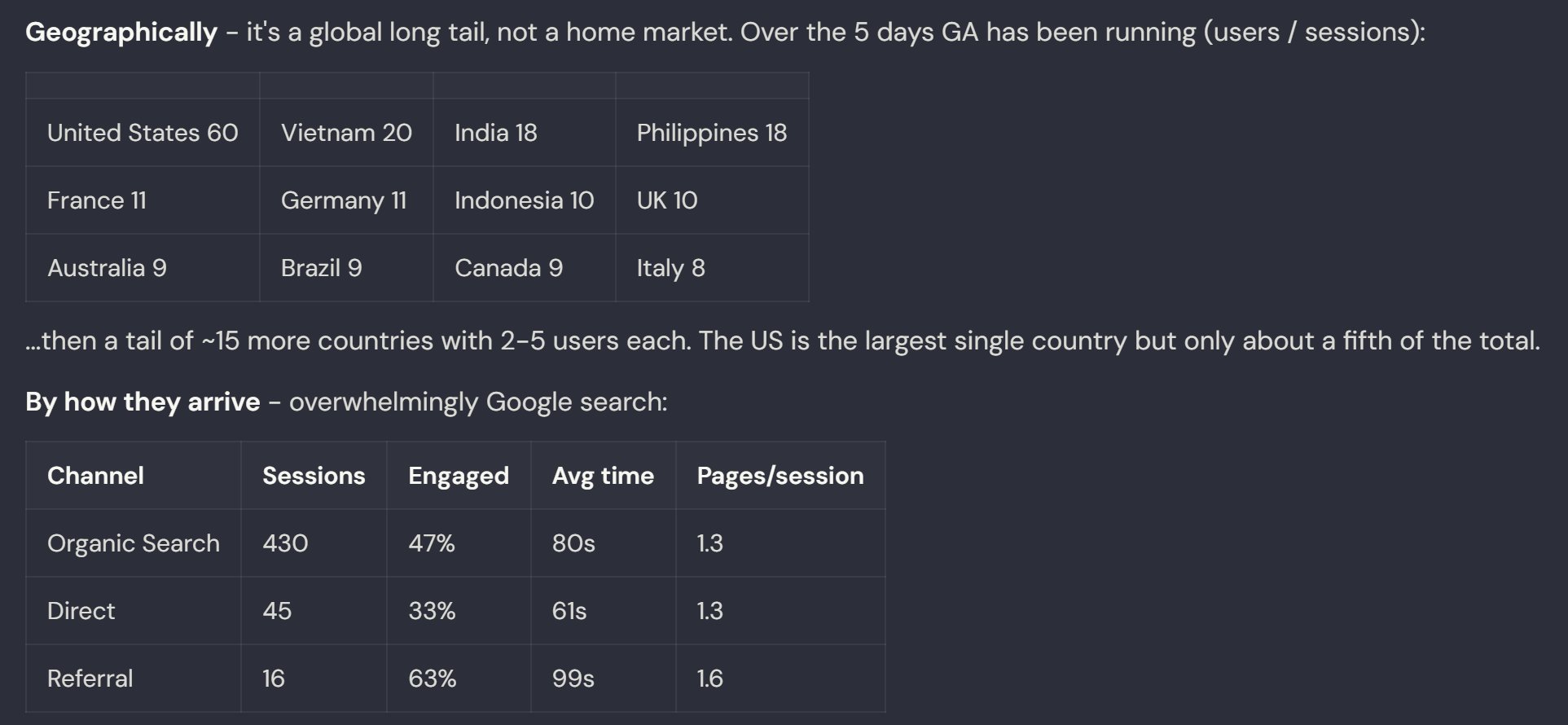Select the Philippines 18 cell

pyautogui.click(x=712, y=133)
